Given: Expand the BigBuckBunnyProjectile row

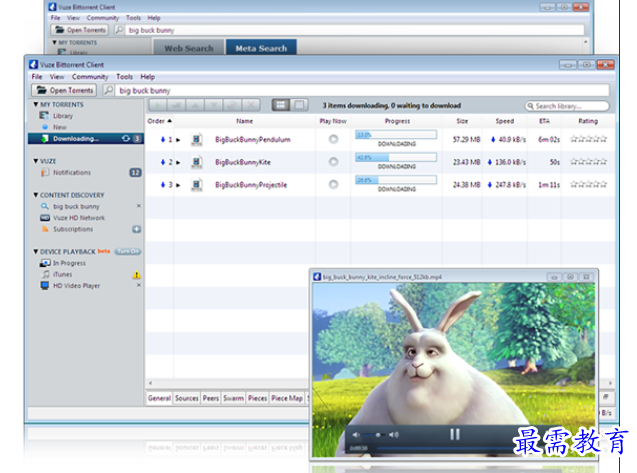Looking at the screenshot, I should 178,185.
